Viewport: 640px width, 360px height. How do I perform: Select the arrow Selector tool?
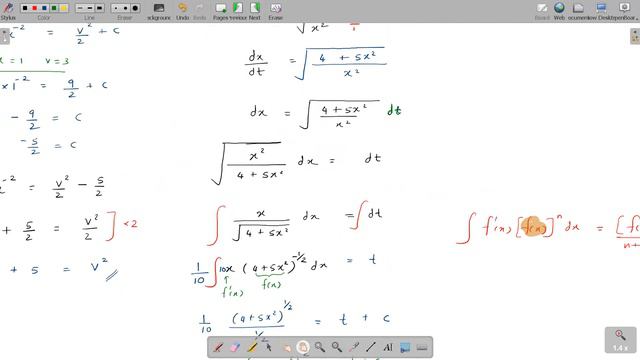[x=269, y=347]
